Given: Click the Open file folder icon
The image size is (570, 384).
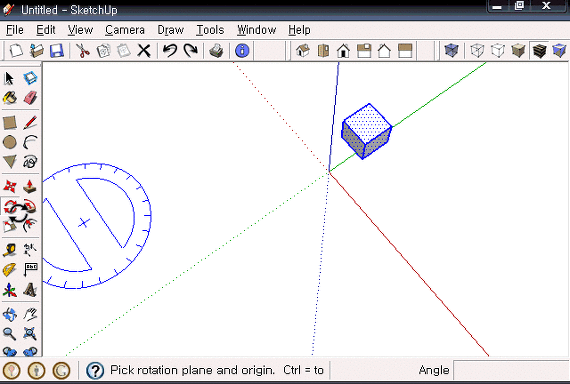Looking at the screenshot, I should (x=36, y=51).
